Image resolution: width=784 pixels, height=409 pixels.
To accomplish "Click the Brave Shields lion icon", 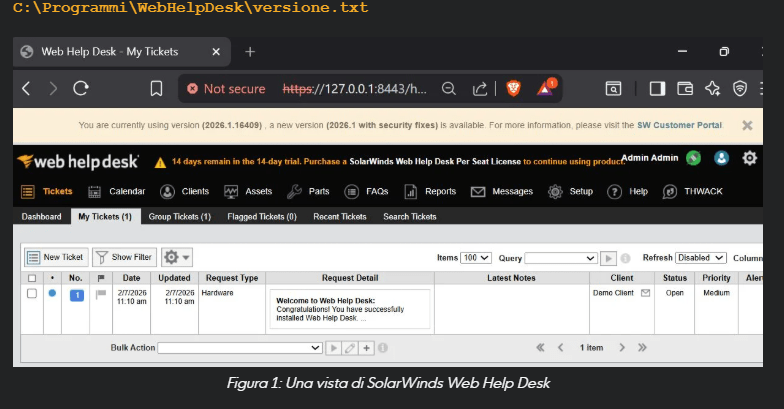I will click(513, 88).
